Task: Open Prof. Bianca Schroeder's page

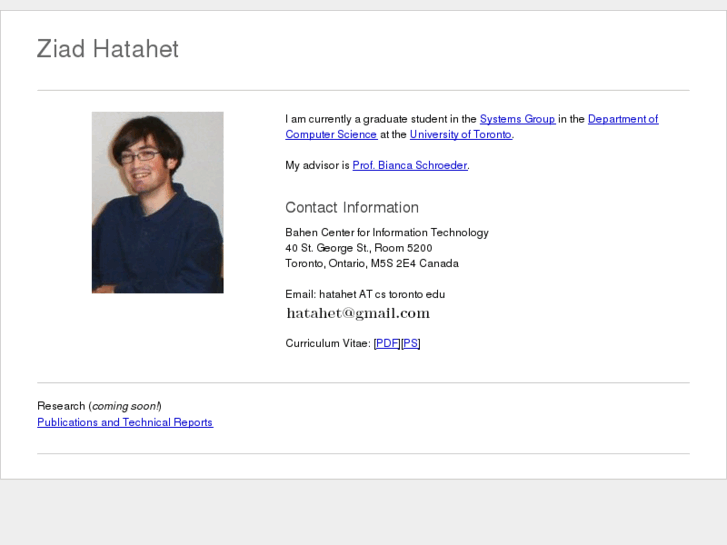Action: click(410, 166)
